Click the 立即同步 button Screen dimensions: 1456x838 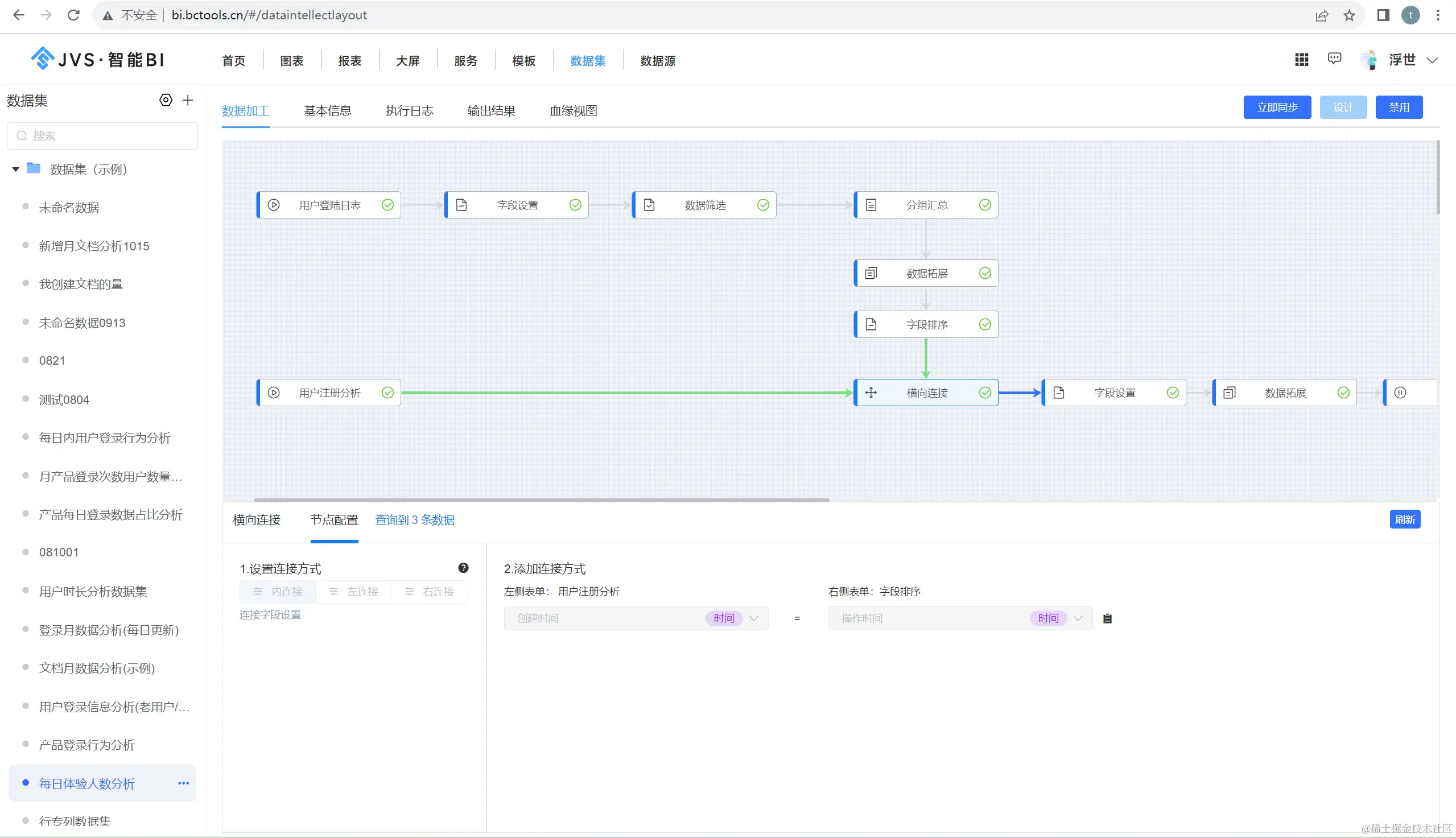pyautogui.click(x=1277, y=108)
